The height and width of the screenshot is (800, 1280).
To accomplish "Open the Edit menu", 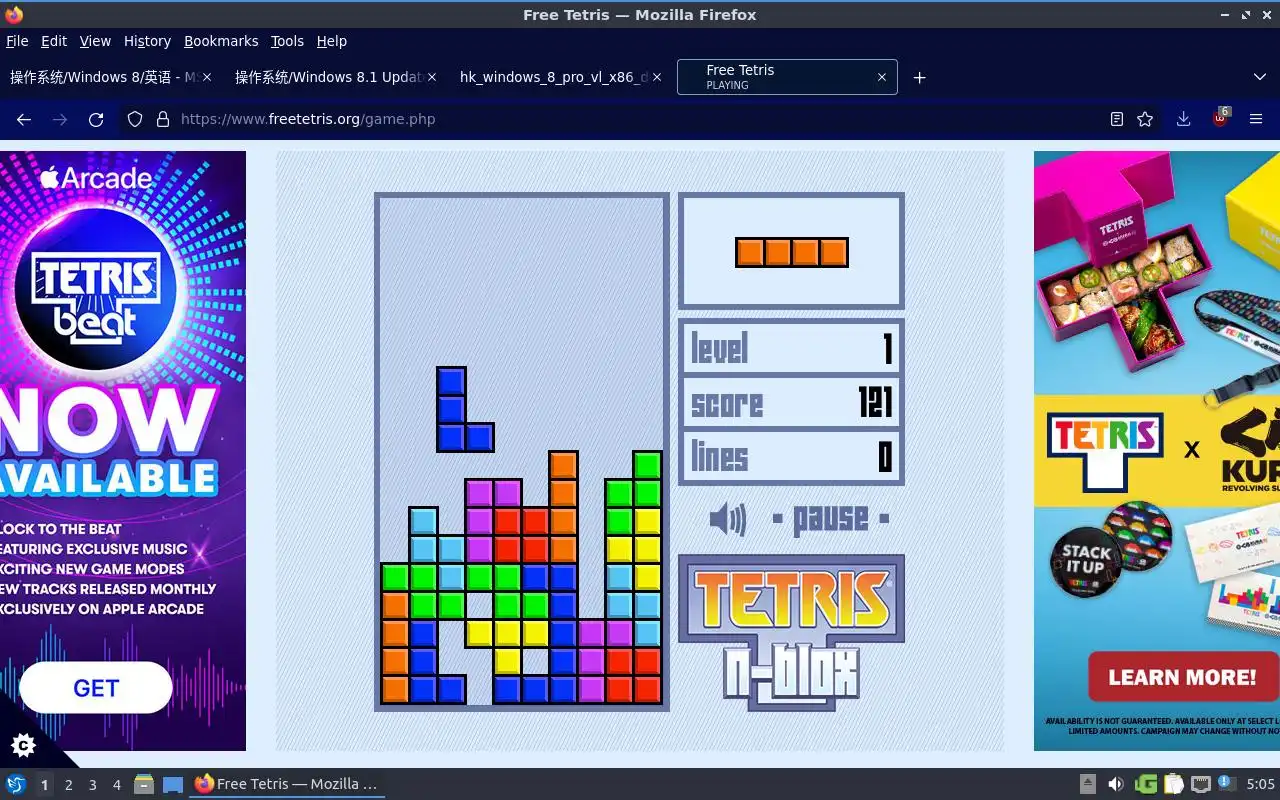I will point(54,41).
